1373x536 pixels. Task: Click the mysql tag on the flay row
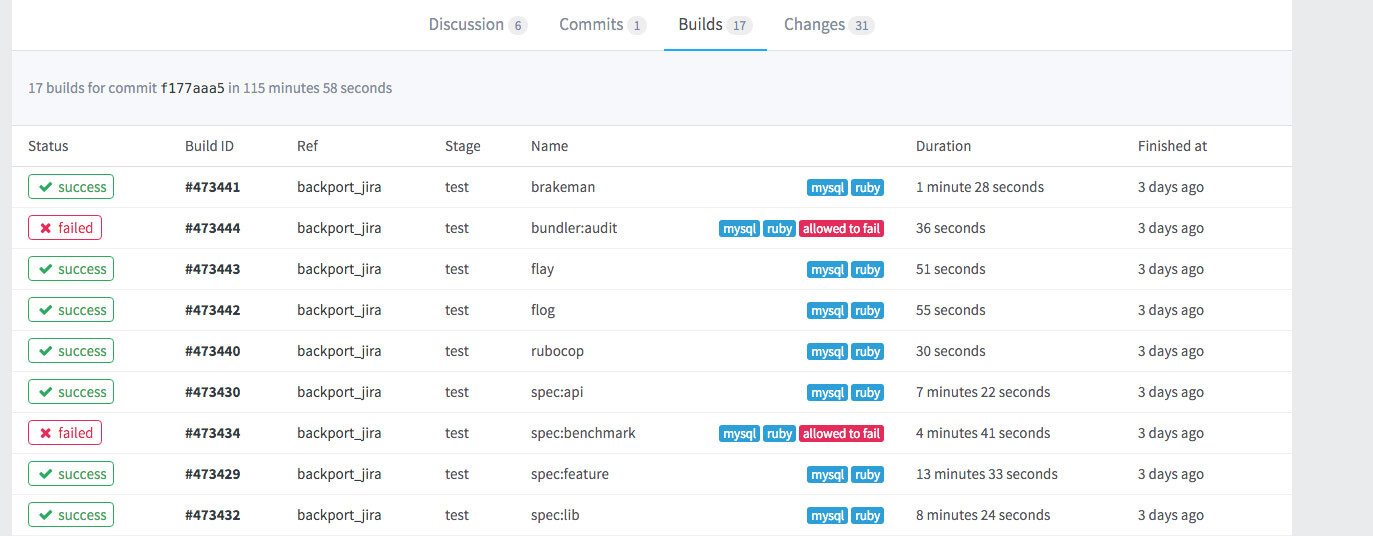coord(827,270)
